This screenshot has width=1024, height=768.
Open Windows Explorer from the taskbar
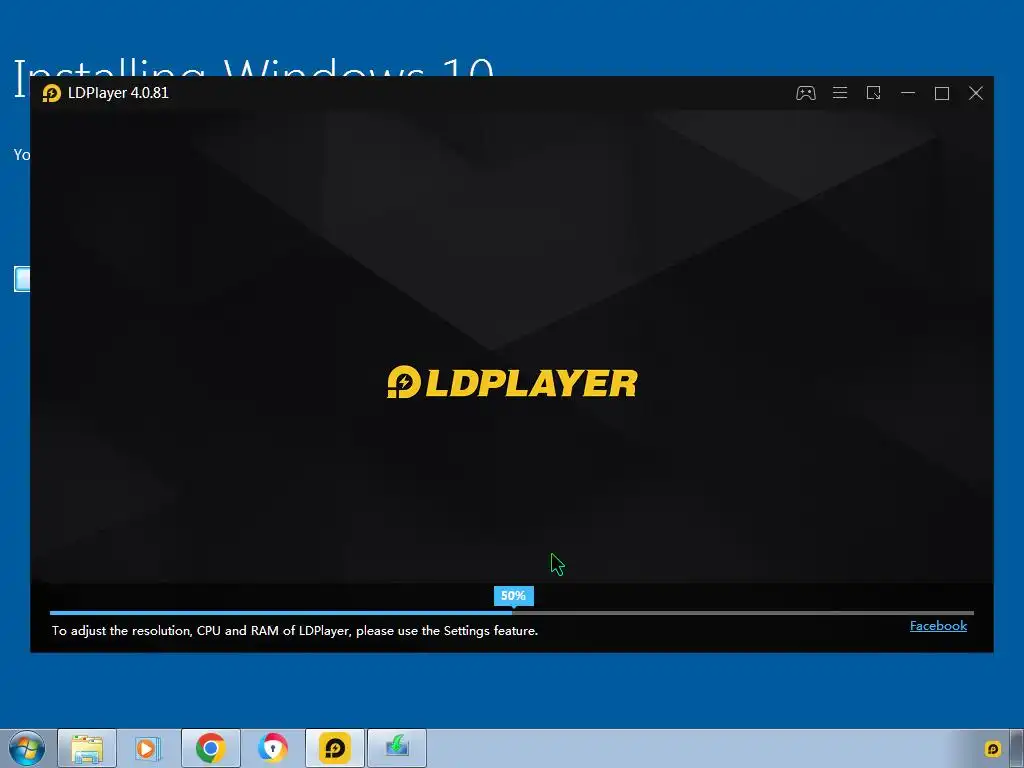click(x=87, y=748)
